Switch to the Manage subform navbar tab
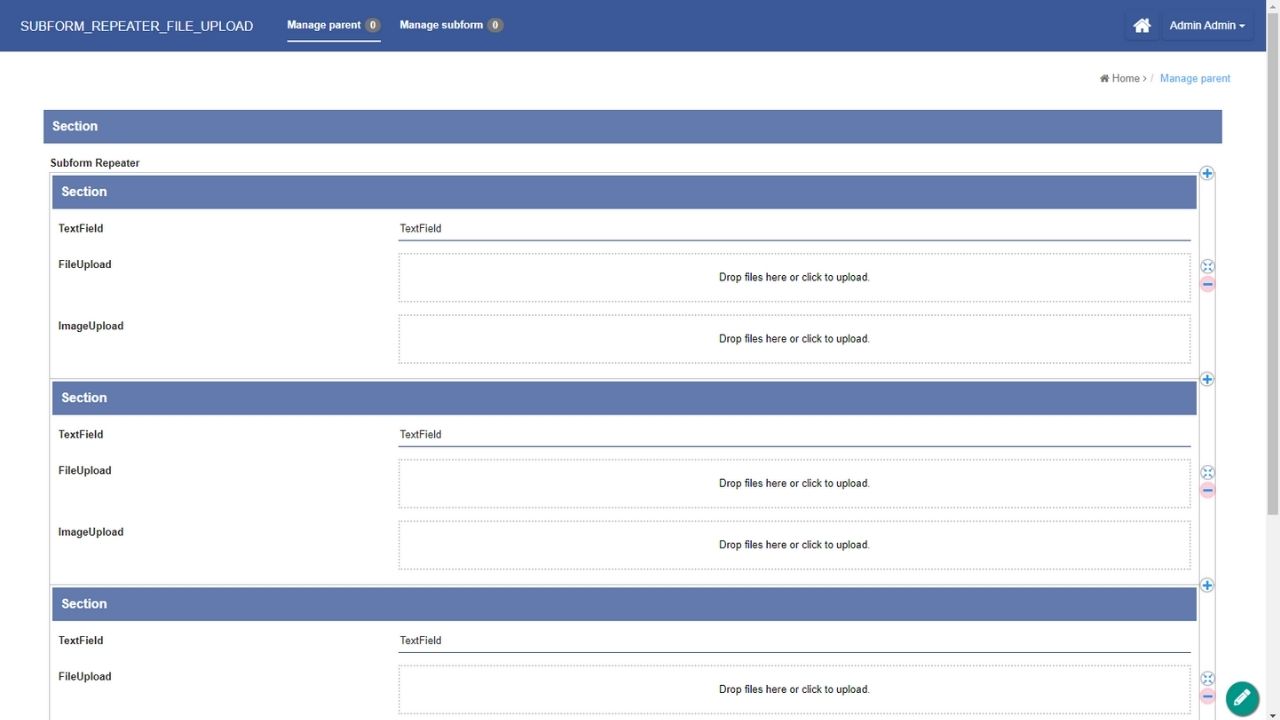 coord(450,25)
